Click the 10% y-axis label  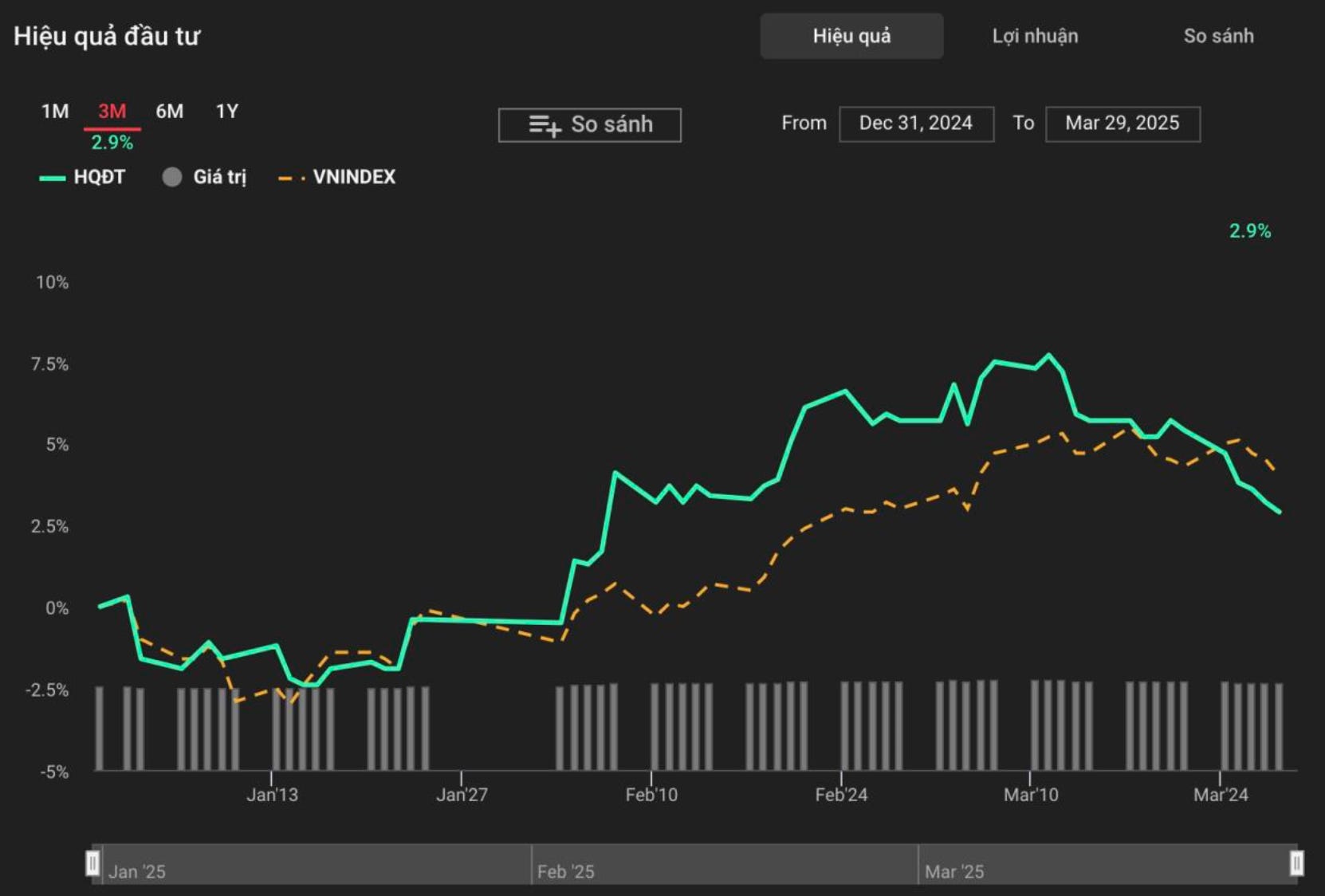[53, 282]
